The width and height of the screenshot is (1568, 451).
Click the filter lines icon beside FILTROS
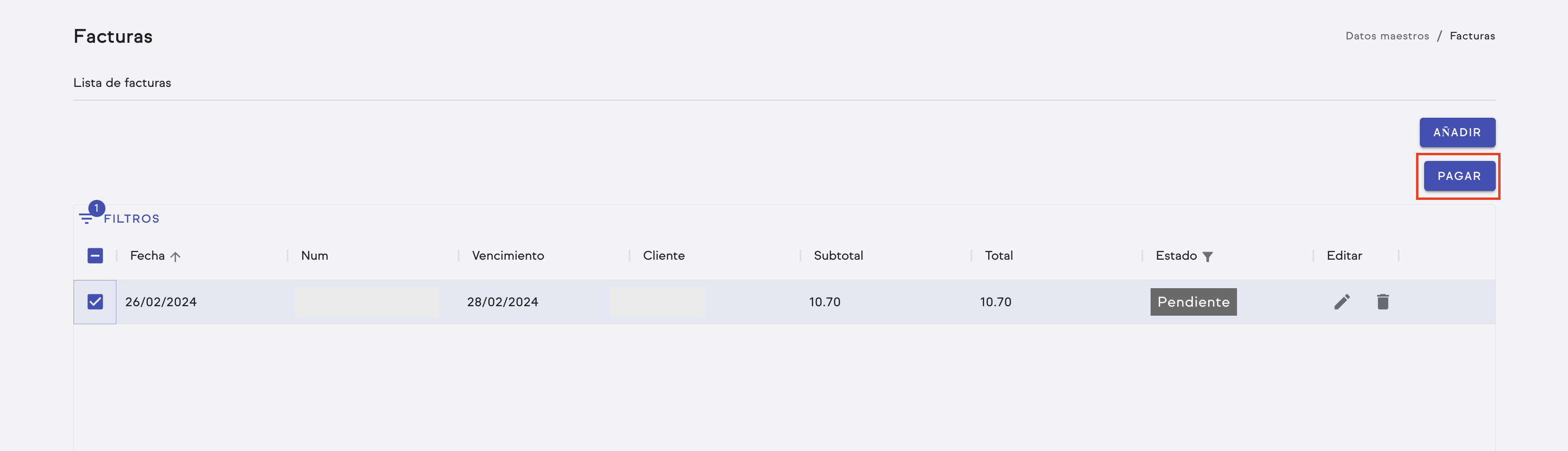(86, 219)
